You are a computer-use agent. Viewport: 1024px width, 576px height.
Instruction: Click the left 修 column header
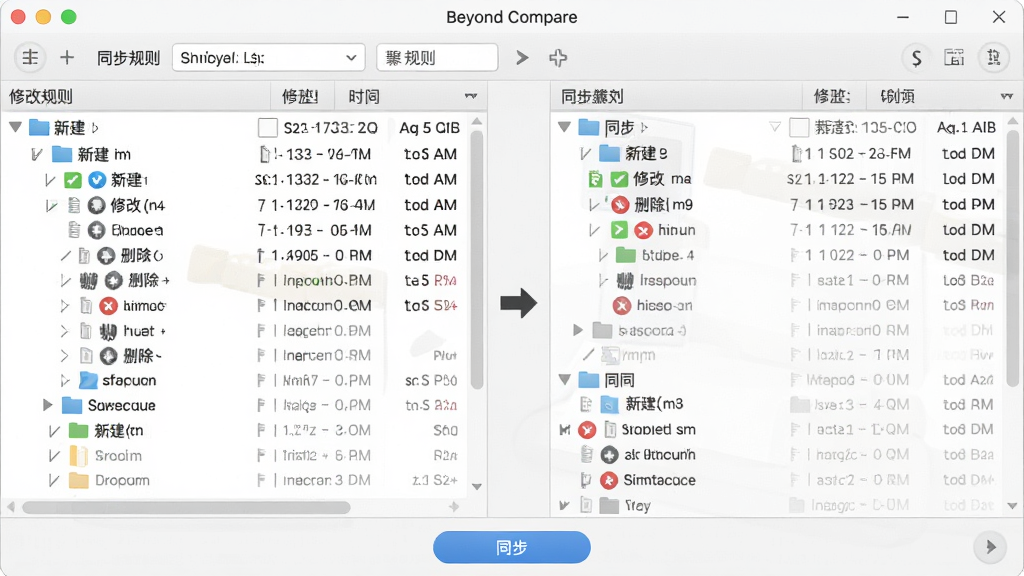(x=300, y=97)
